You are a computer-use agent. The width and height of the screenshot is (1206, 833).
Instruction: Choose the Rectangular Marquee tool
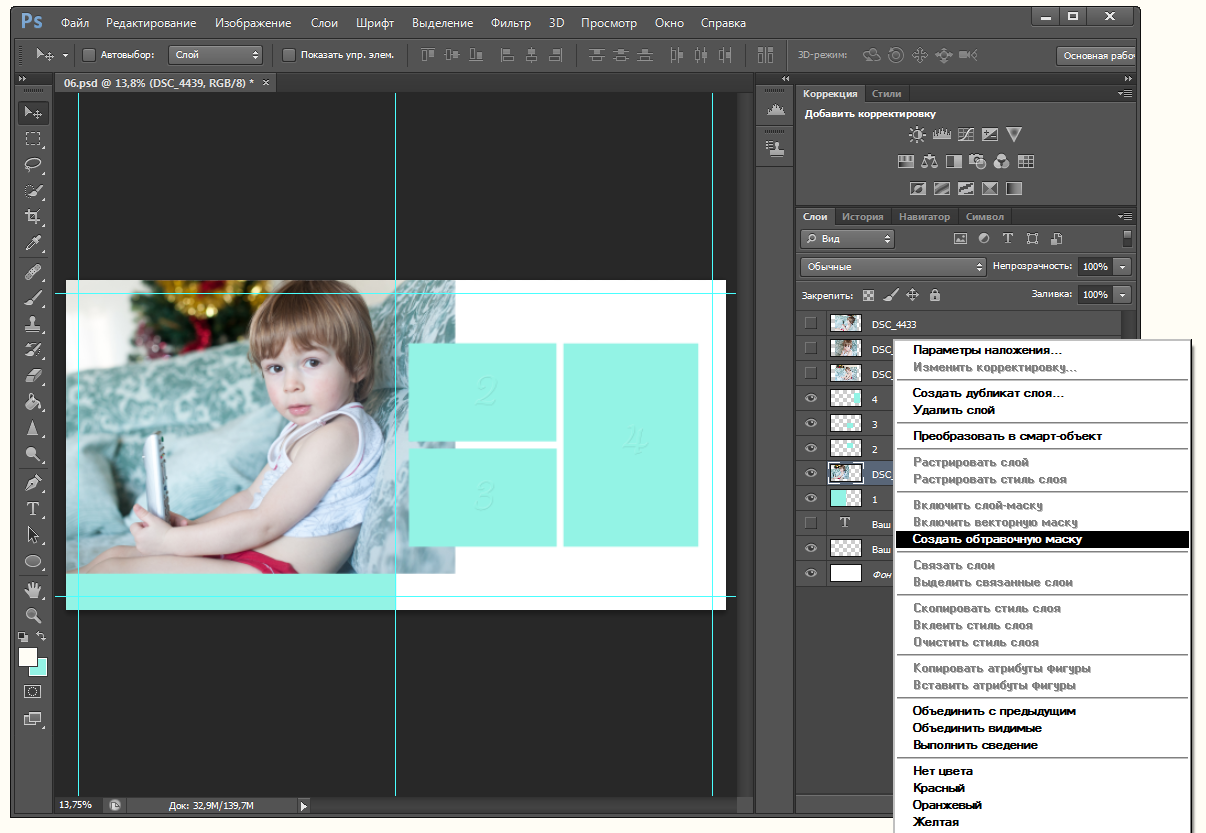point(33,139)
